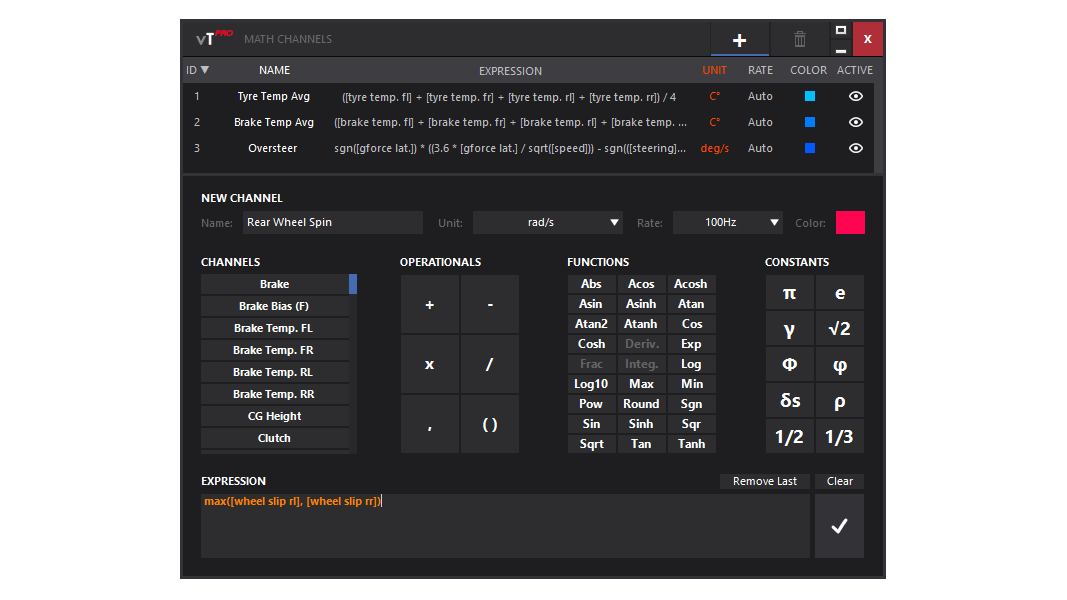Insert the Pow function
Viewport: 1067px width, 600px height.
[x=591, y=403]
